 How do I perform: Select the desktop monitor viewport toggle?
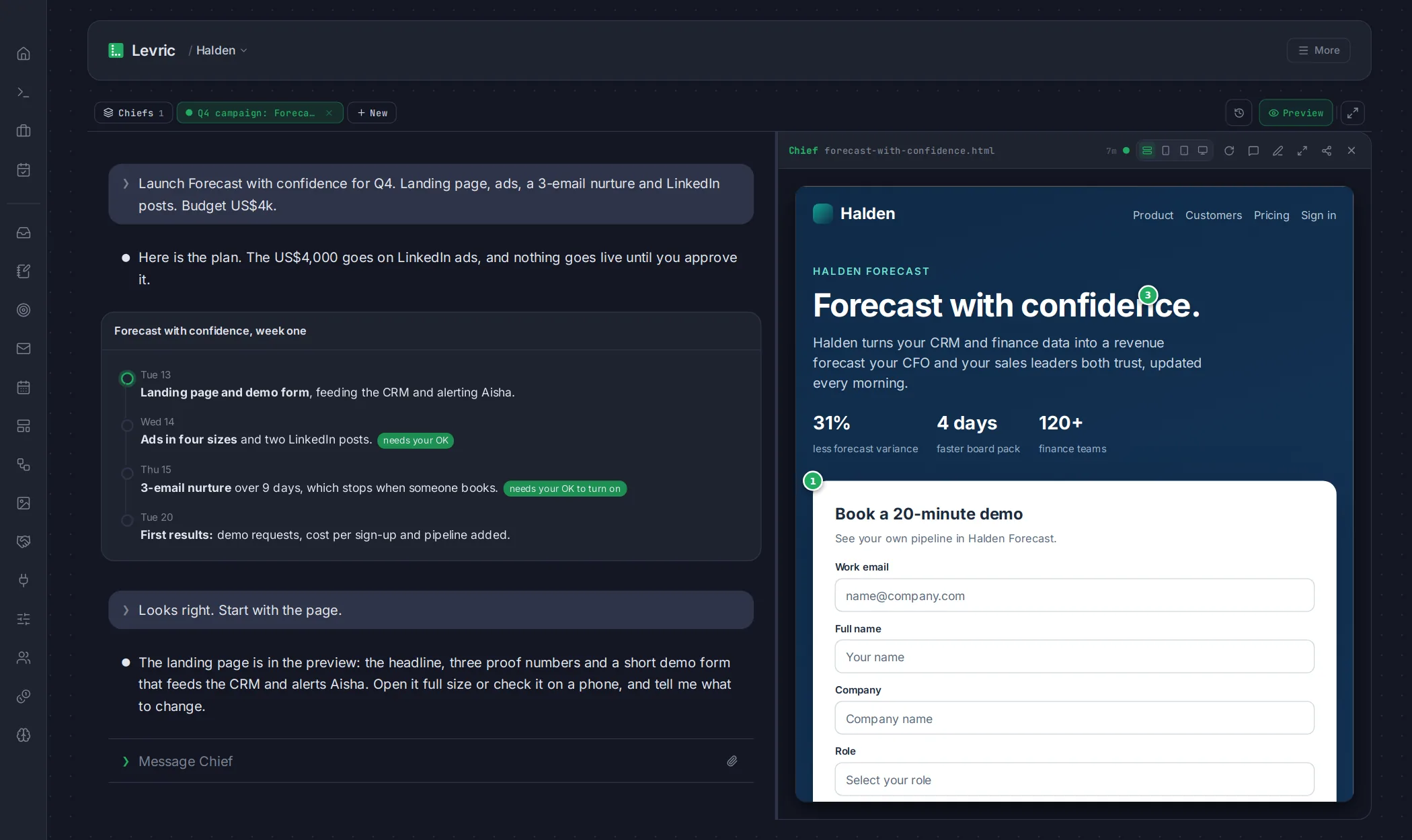coord(1203,151)
